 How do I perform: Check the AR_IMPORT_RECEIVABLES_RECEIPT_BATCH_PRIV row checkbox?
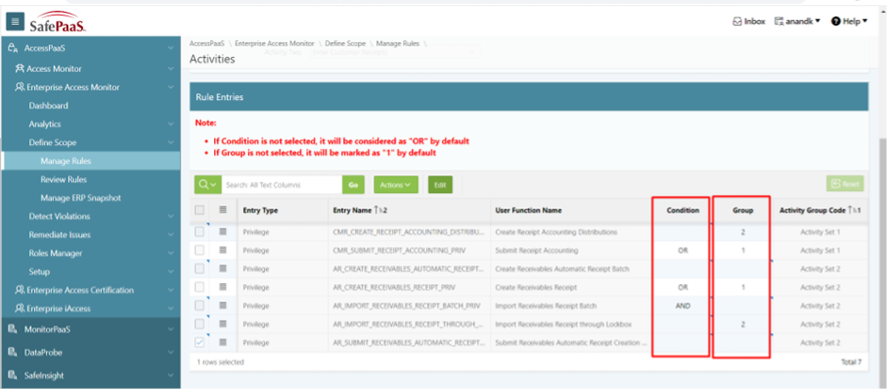tap(200, 305)
